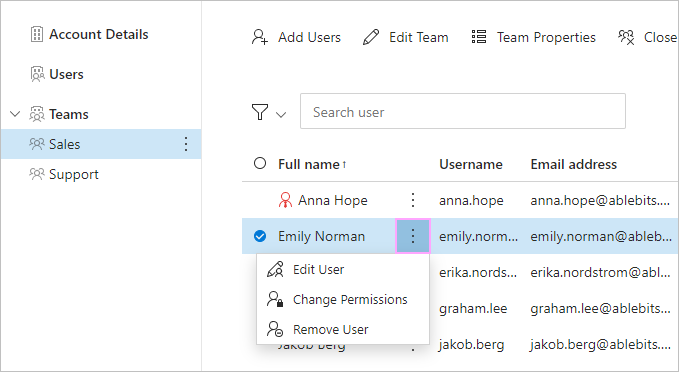This screenshot has height=372, width=679.
Task: Click the Add Users button
Action: [x=296, y=37]
